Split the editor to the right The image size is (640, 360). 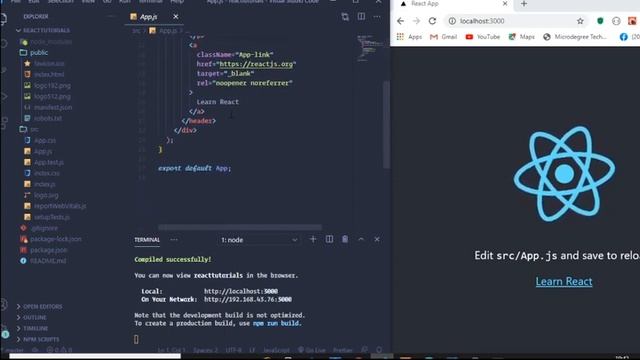tap(361, 17)
